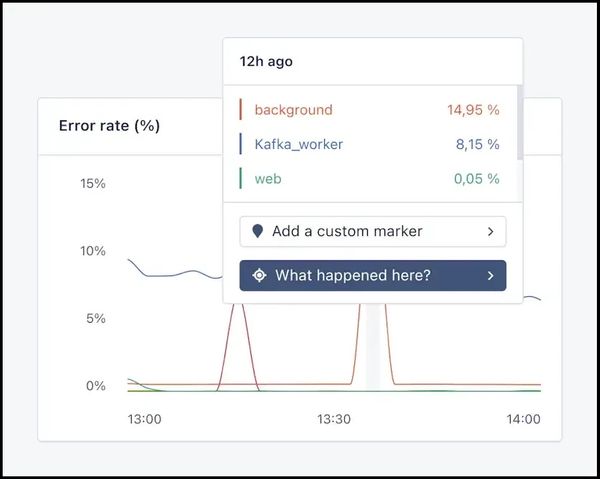This screenshot has width=600, height=479.
Task: Click the red background color bar
Action: 241,110
